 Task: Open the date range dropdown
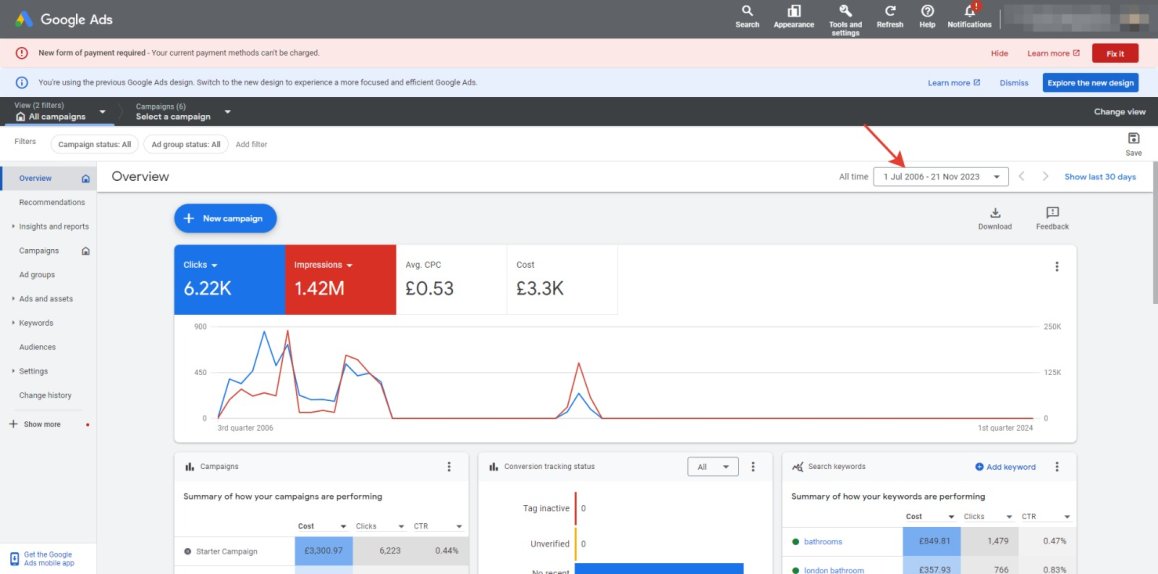(940, 177)
